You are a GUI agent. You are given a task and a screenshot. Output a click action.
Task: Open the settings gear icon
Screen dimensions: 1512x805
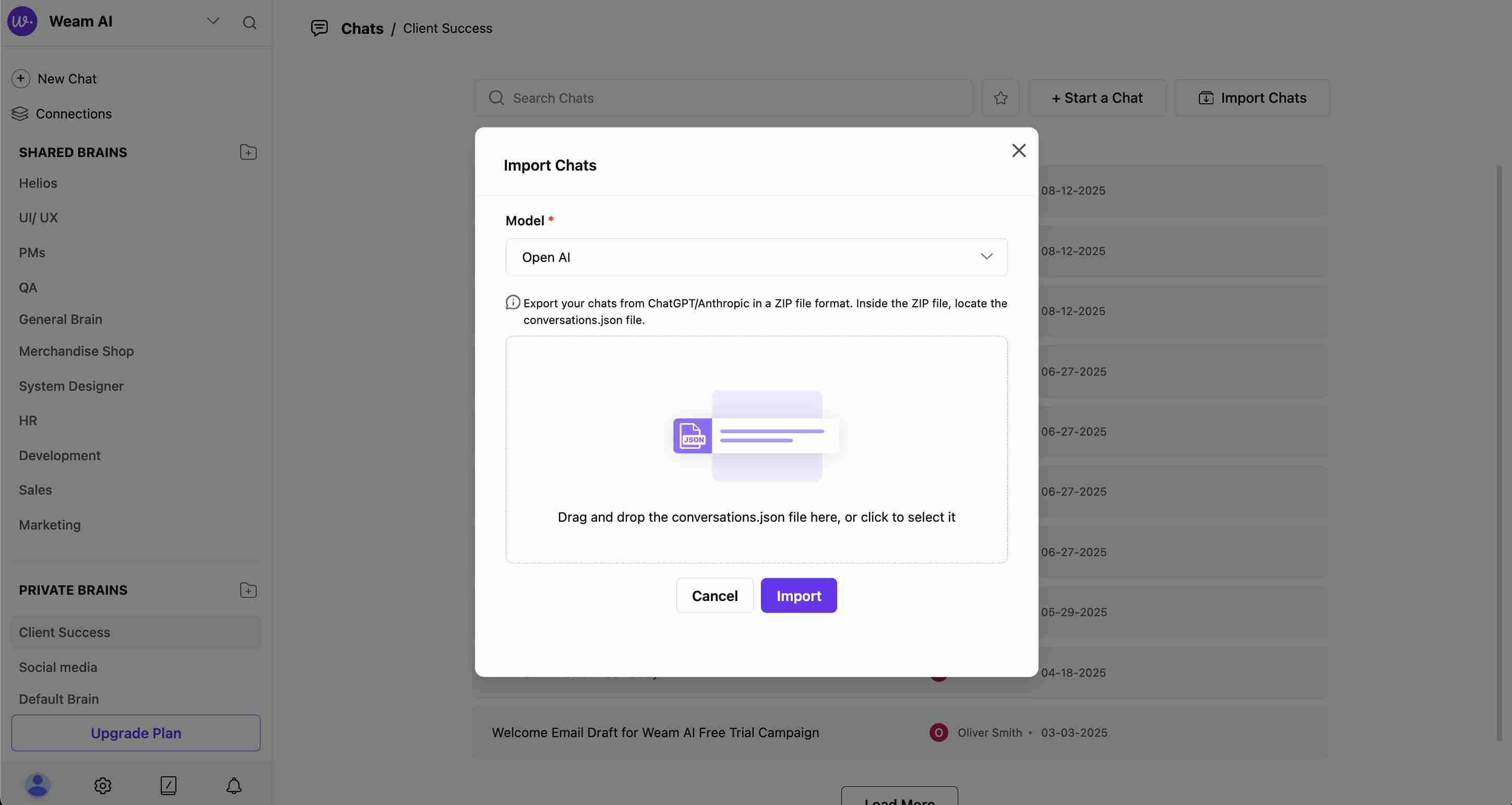pos(103,785)
